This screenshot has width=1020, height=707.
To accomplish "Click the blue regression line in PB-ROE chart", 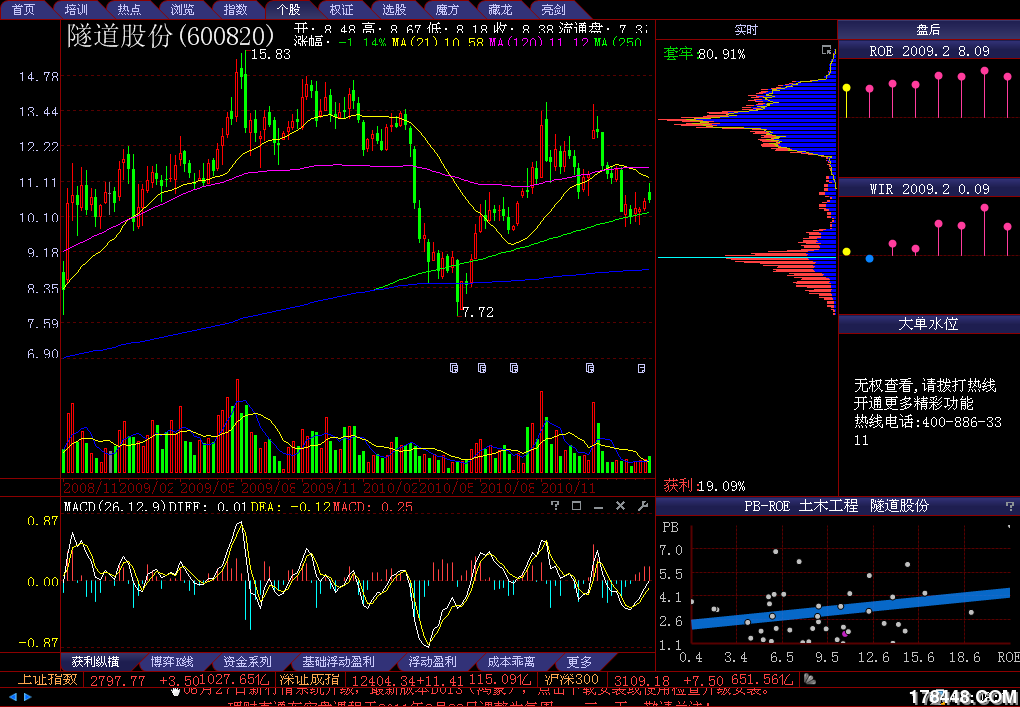I will [x=850, y=608].
